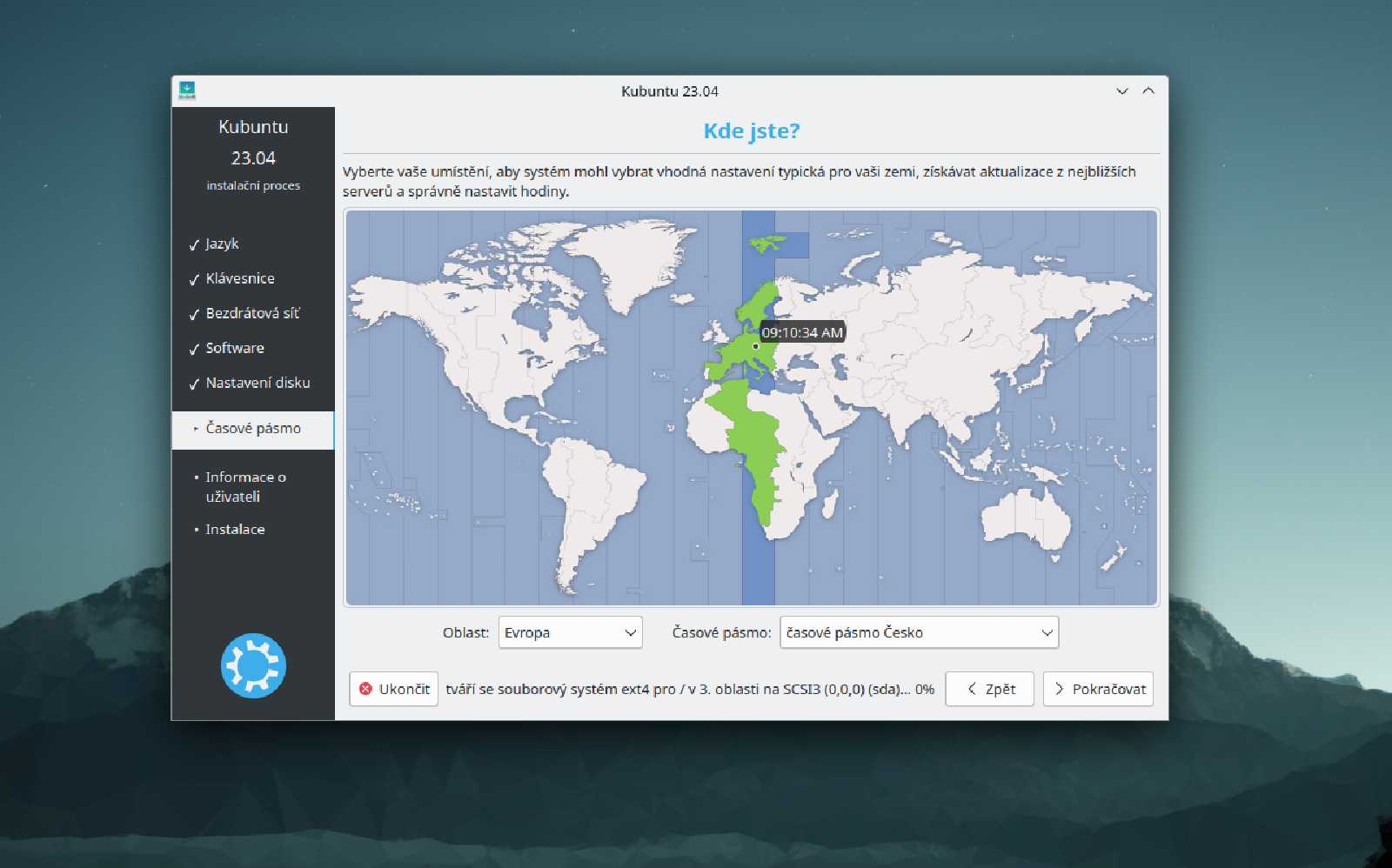Click the Pokračovat forward chevron icon

(x=1059, y=689)
